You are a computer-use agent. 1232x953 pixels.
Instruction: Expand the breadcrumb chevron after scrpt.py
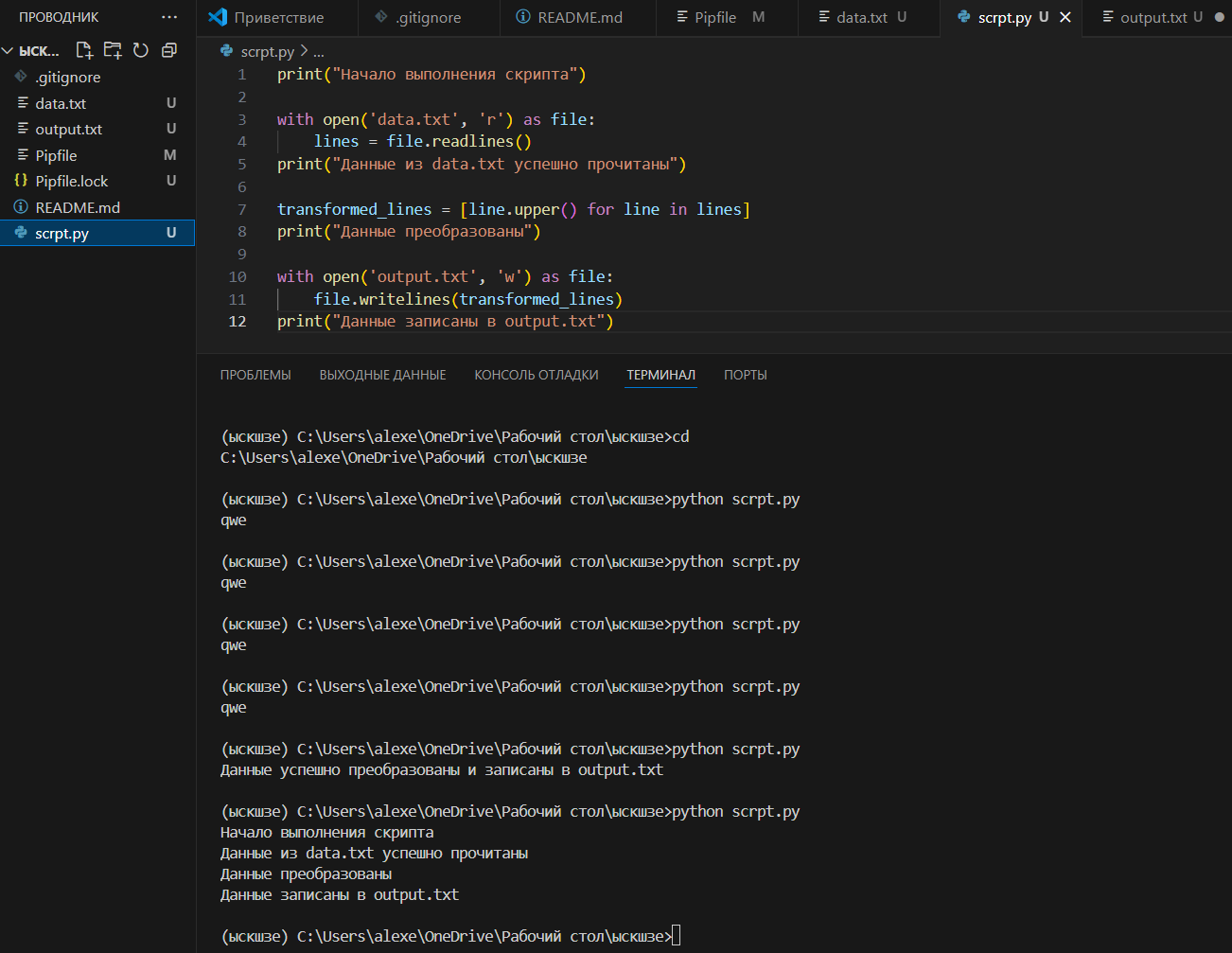pyautogui.click(x=304, y=51)
